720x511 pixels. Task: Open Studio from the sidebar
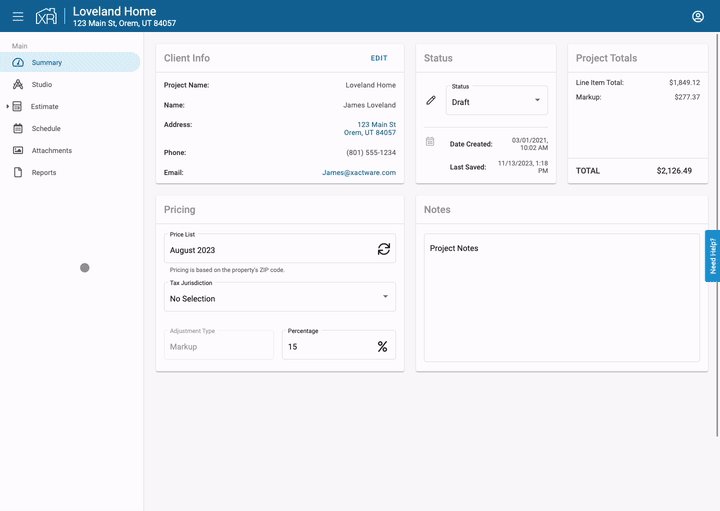pyautogui.click(x=42, y=84)
